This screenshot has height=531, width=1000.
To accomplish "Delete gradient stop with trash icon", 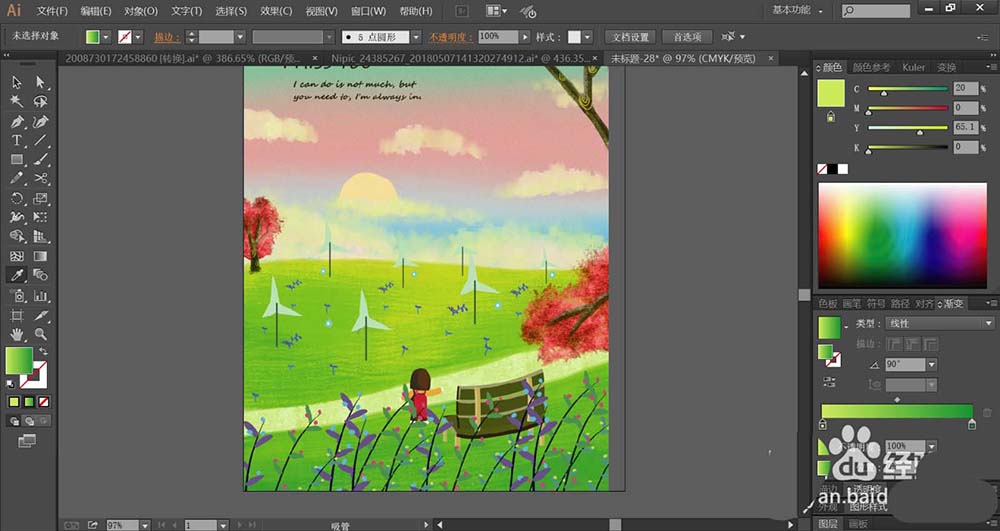I will 987,413.
